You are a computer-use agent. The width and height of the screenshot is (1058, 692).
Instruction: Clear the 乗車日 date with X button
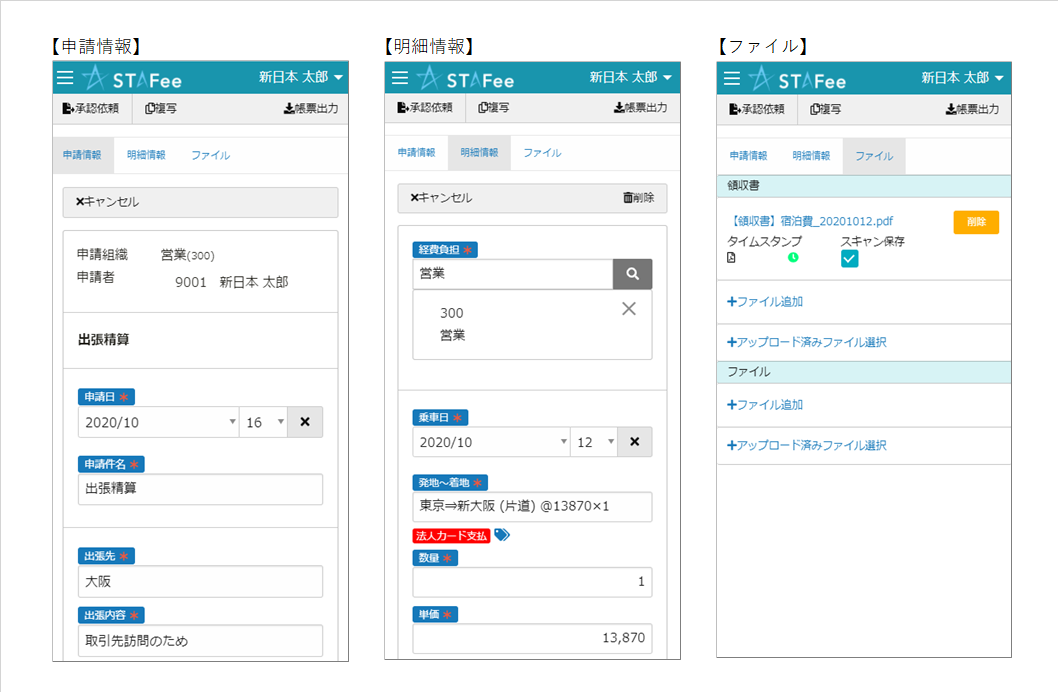coord(634,442)
